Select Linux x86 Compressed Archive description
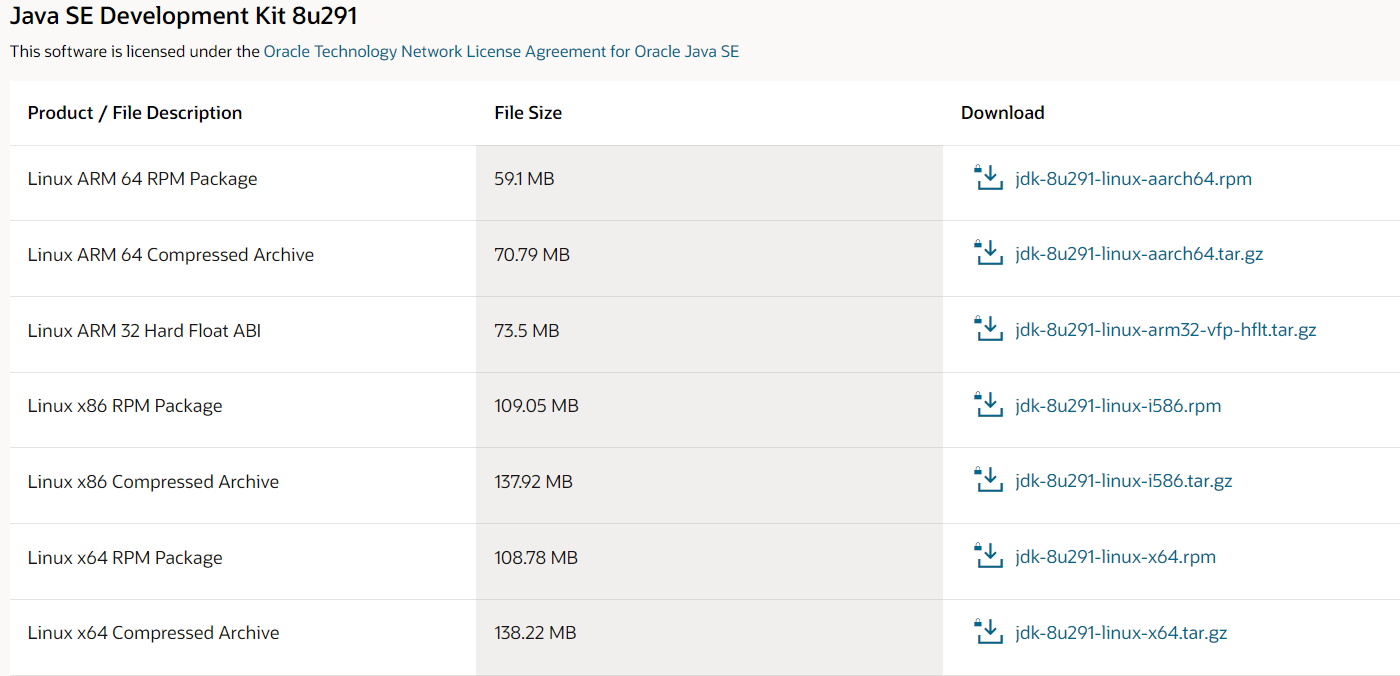Viewport: 1400px width, 676px height. point(153,482)
